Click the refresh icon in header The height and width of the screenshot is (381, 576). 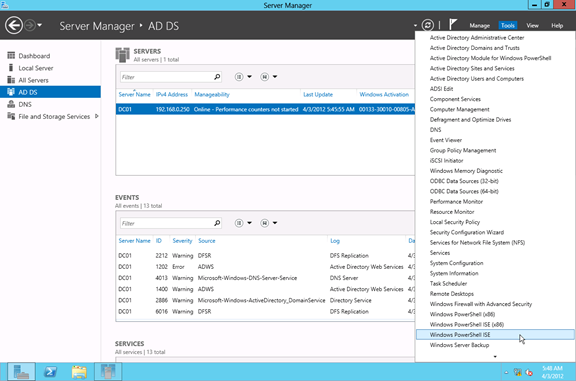(428, 25)
